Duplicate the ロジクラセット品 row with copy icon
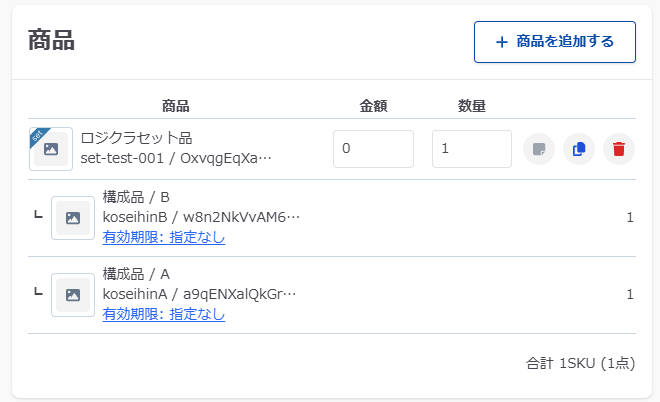The height and width of the screenshot is (402, 660). click(579, 149)
